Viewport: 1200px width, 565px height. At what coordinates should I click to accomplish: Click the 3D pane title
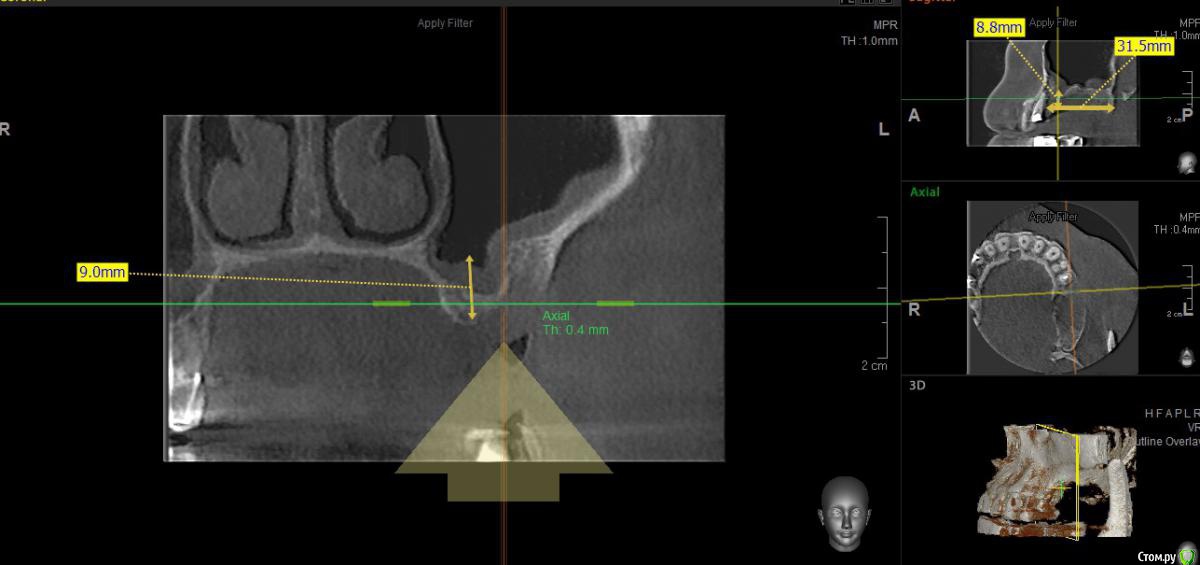click(917, 384)
